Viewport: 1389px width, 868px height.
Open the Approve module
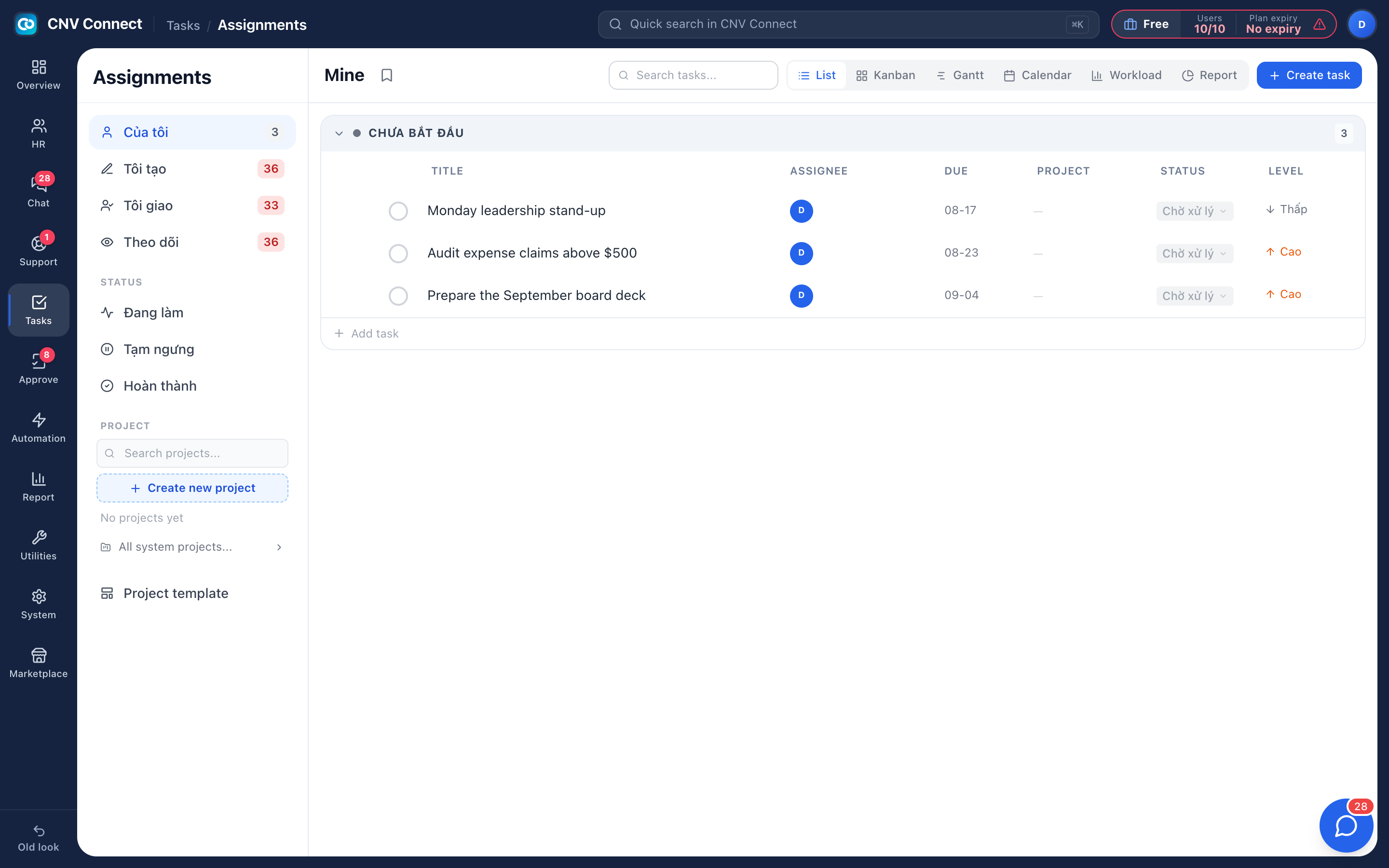[39, 369]
